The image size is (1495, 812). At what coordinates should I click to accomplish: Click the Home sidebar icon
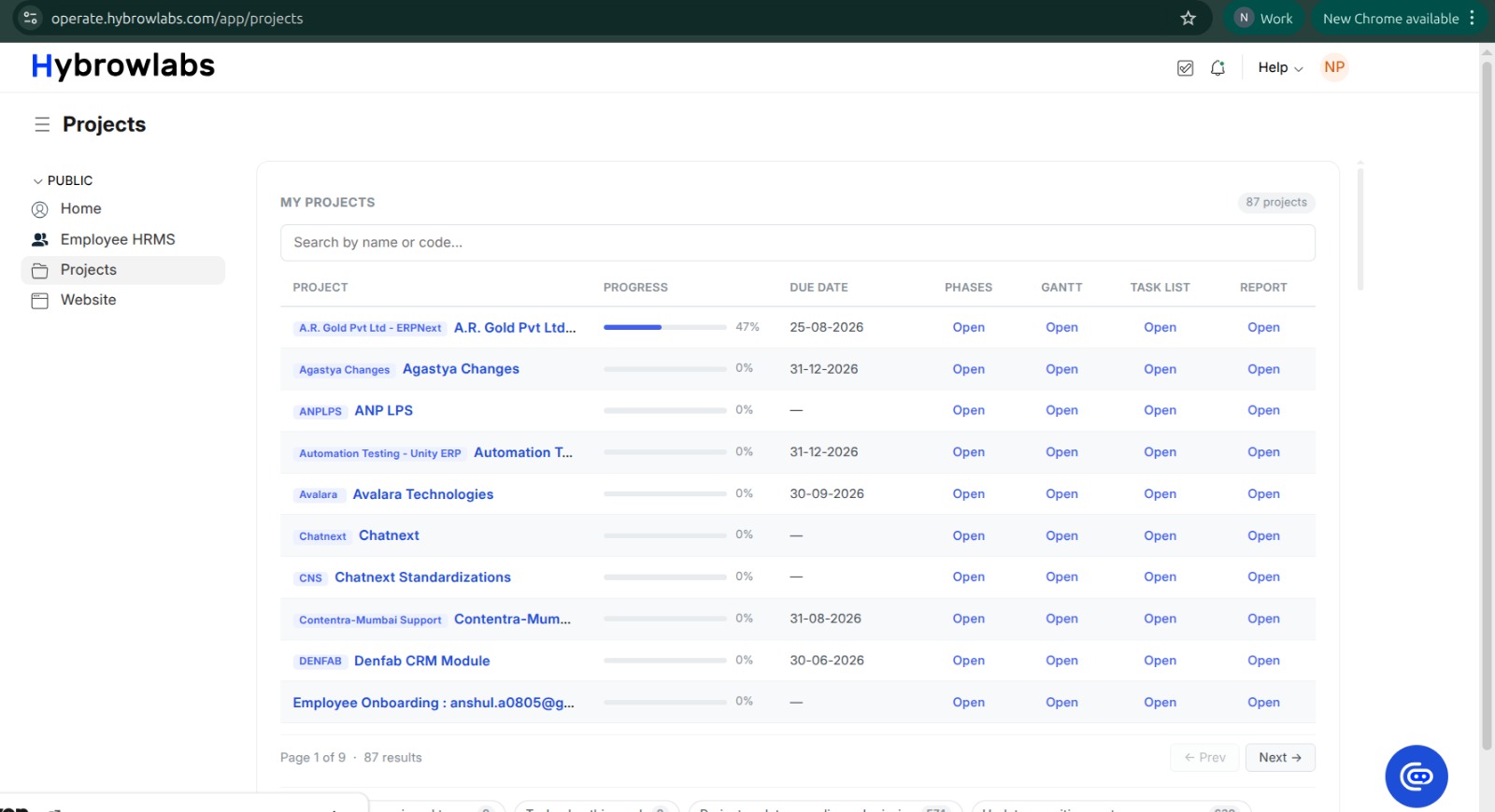click(39, 209)
